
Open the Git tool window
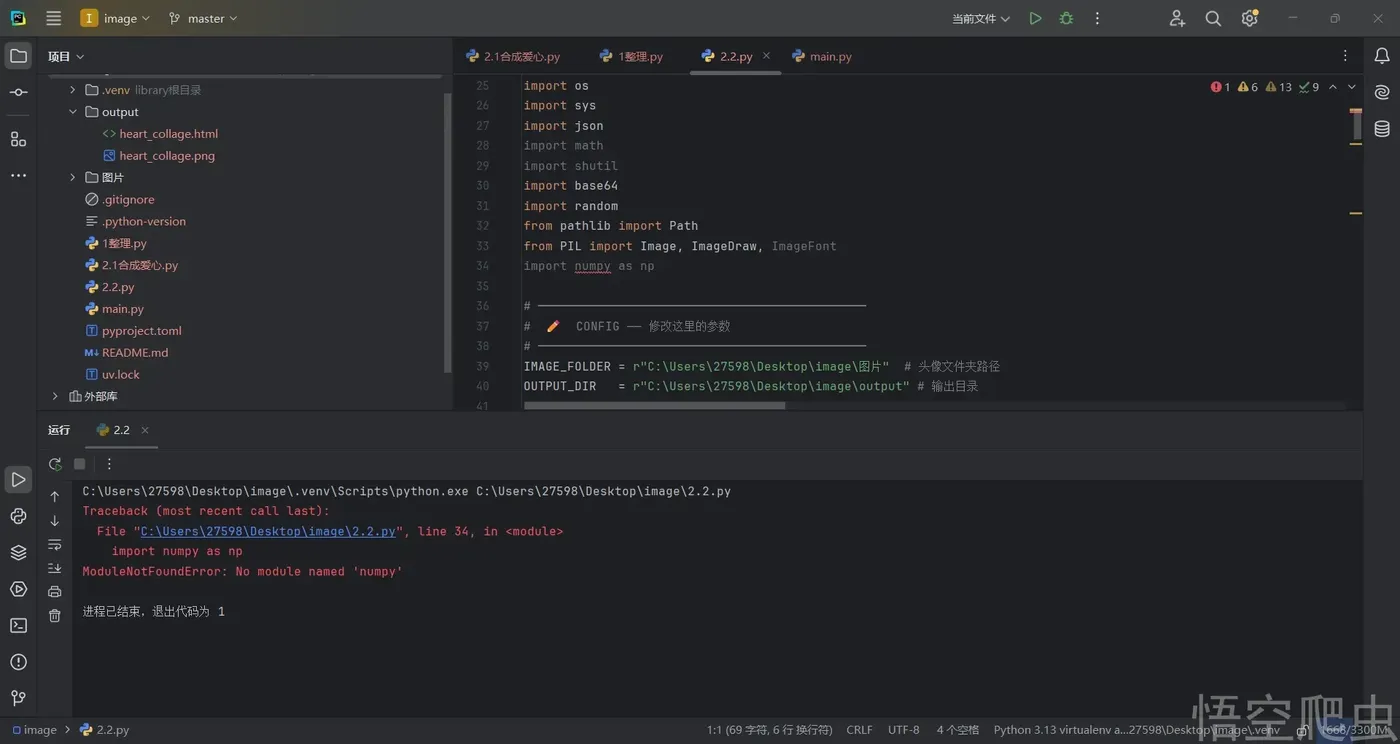click(18, 698)
